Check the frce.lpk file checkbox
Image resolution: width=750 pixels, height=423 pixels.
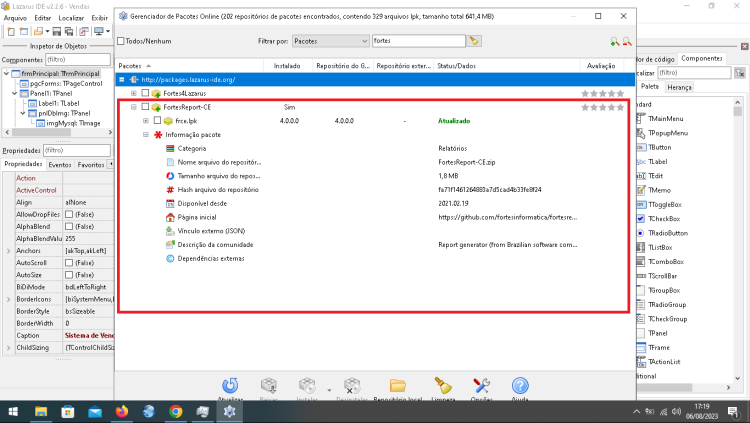[157, 121]
